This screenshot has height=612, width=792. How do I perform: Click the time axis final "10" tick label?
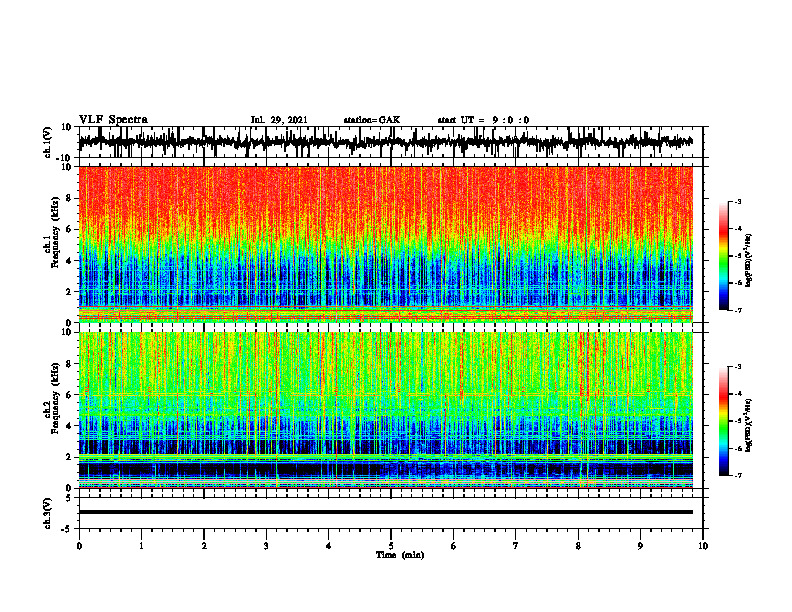click(x=703, y=546)
